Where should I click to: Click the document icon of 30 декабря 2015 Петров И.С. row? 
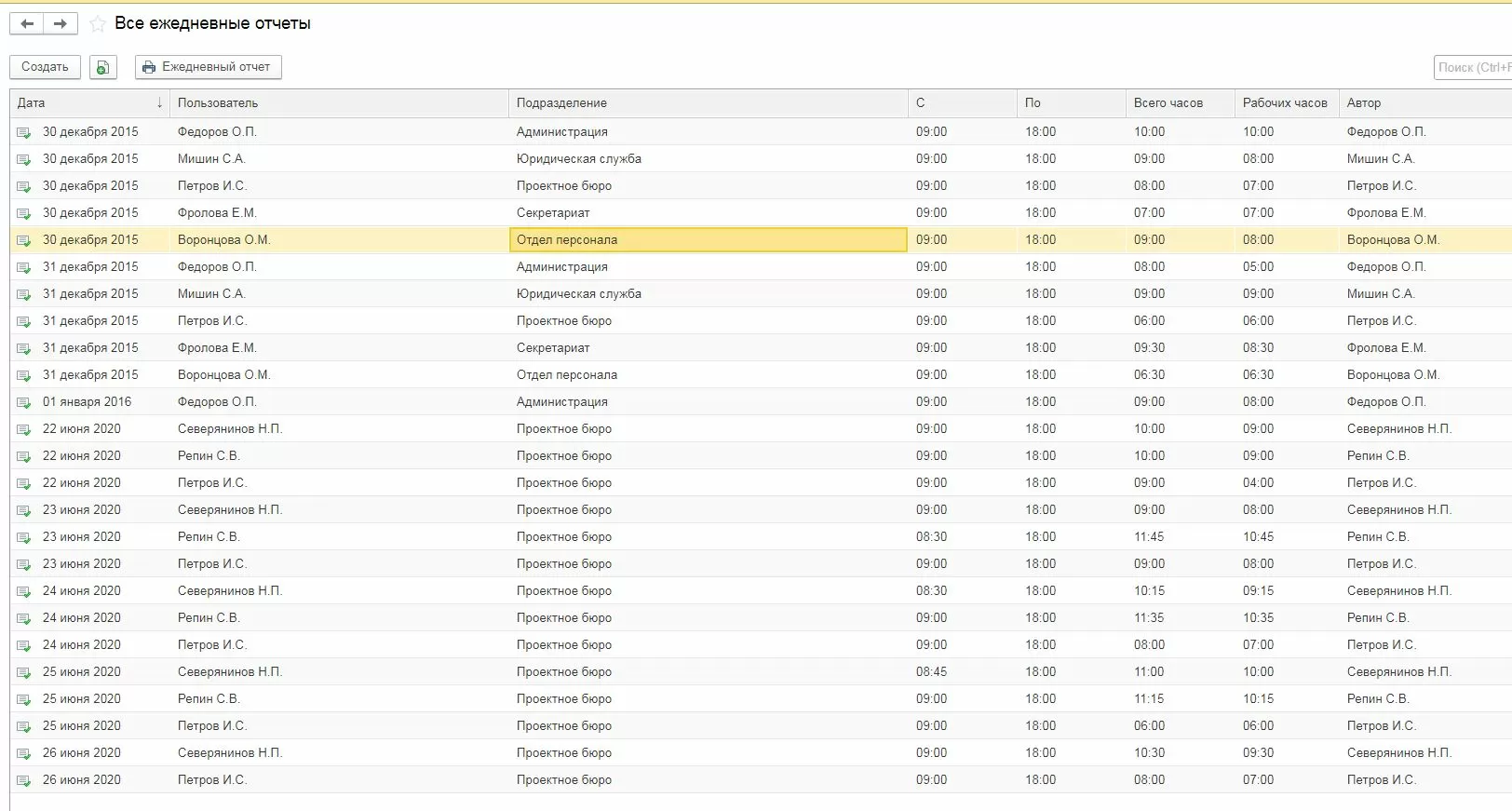click(23, 186)
